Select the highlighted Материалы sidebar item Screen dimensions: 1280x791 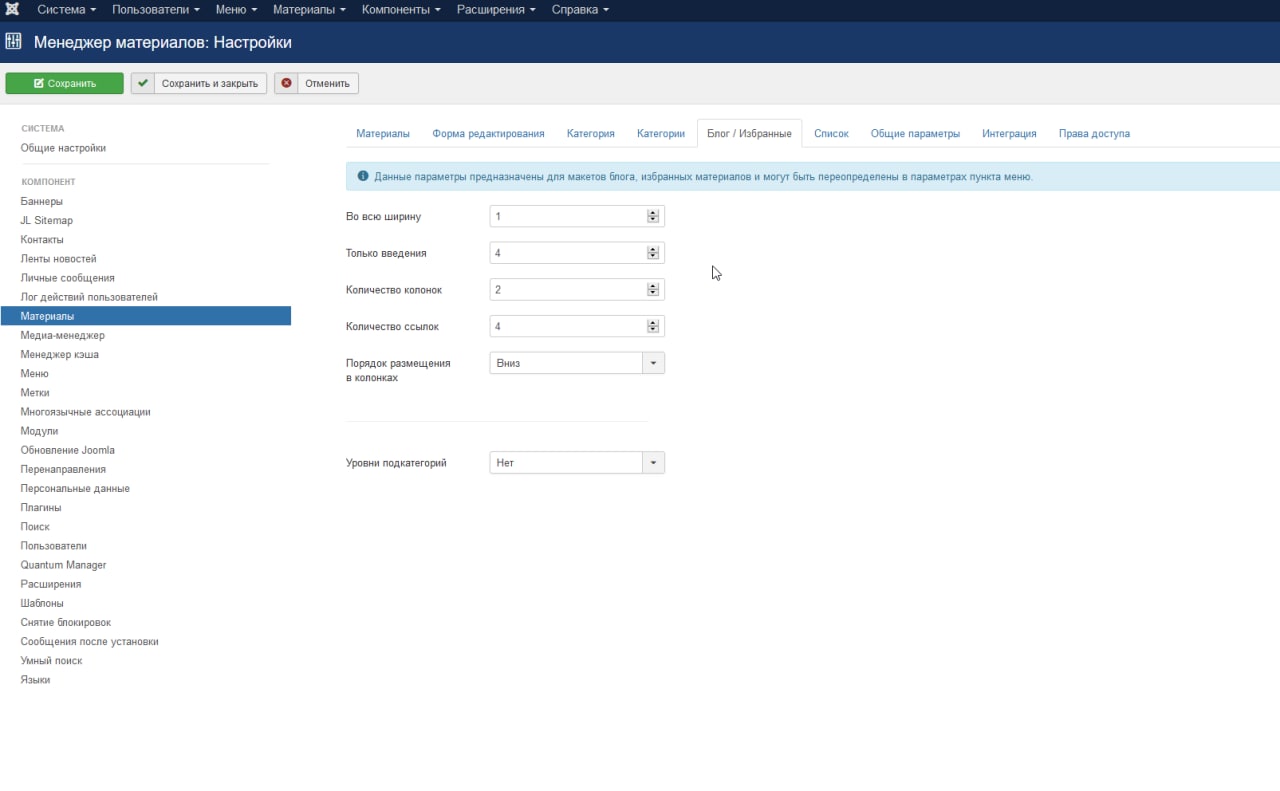click(x=146, y=316)
